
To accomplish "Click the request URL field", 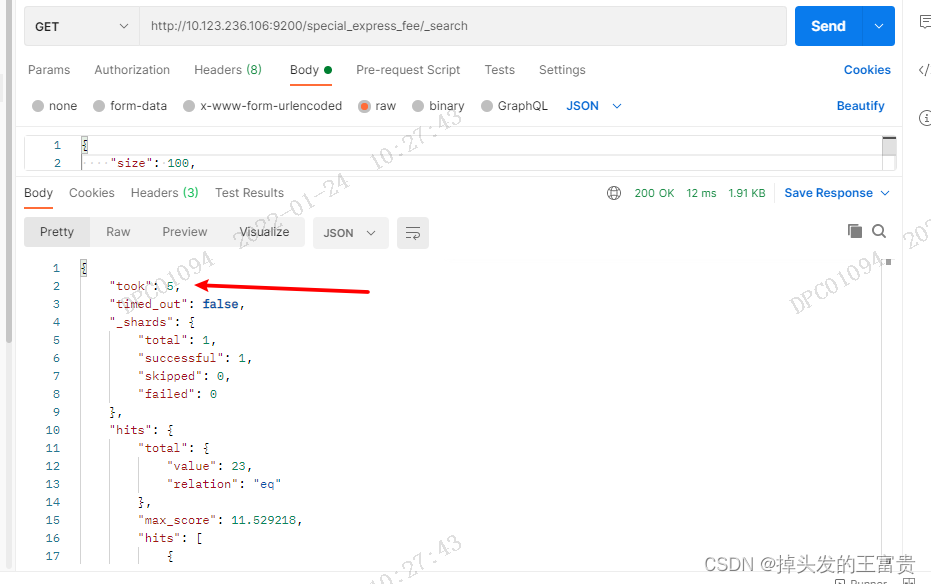I will point(463,26).
